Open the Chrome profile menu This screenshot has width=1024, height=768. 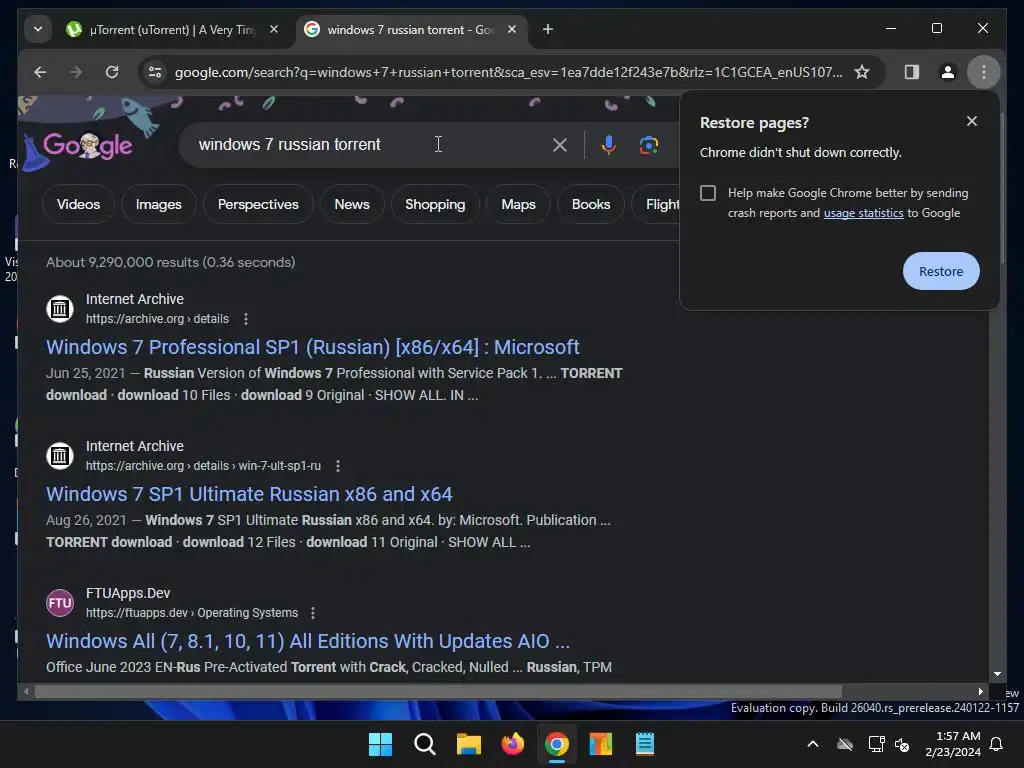(948, 72)
